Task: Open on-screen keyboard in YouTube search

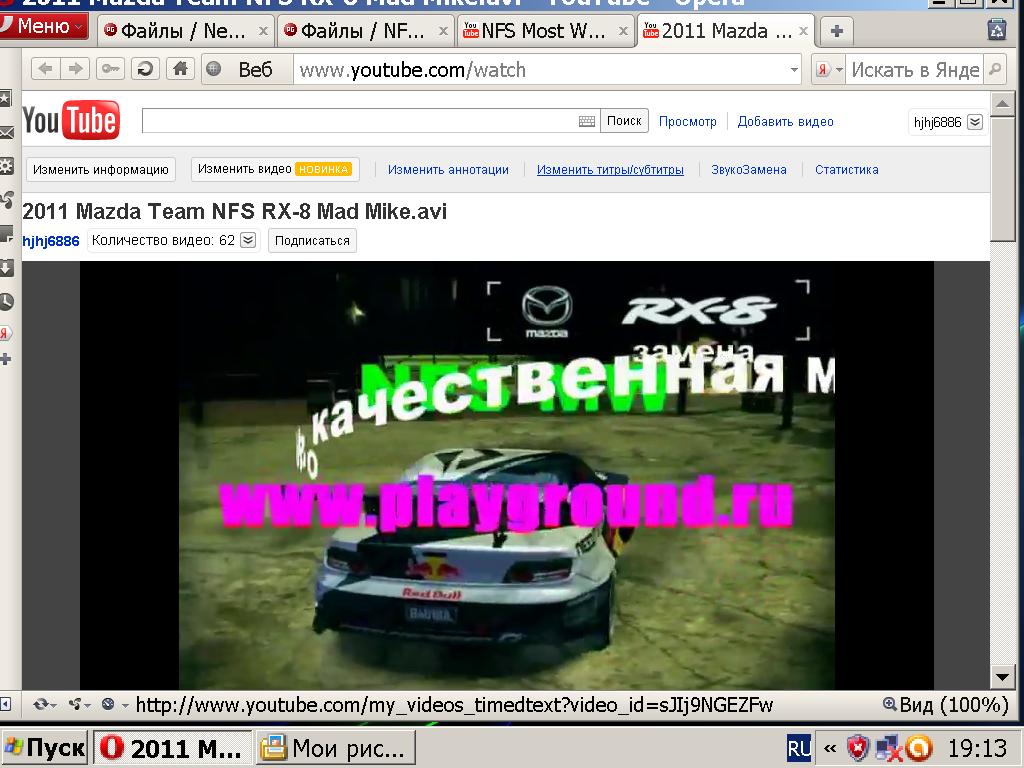Action: [586, 121]
